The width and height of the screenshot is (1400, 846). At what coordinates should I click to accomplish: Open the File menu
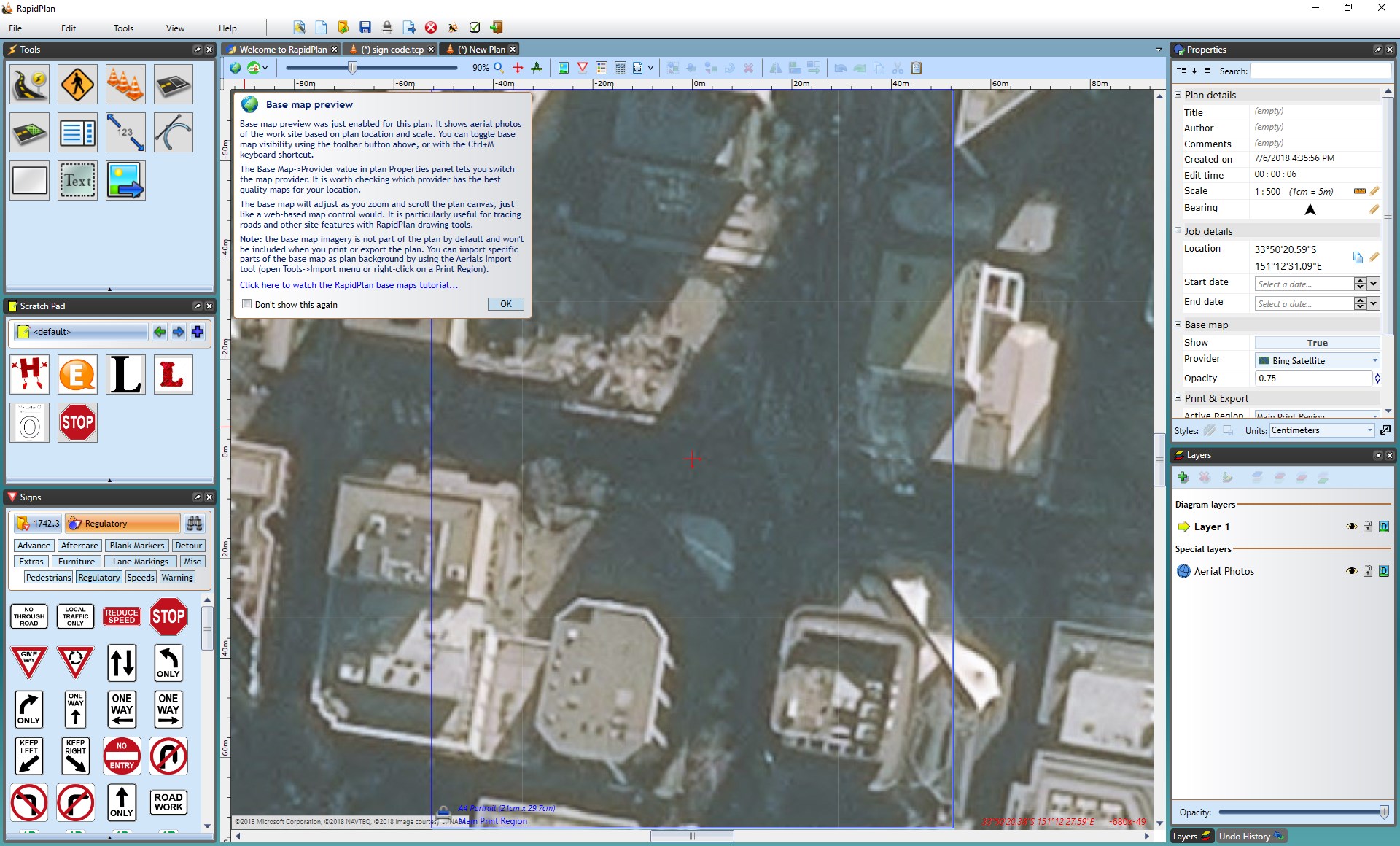click(x=15, y=28)
